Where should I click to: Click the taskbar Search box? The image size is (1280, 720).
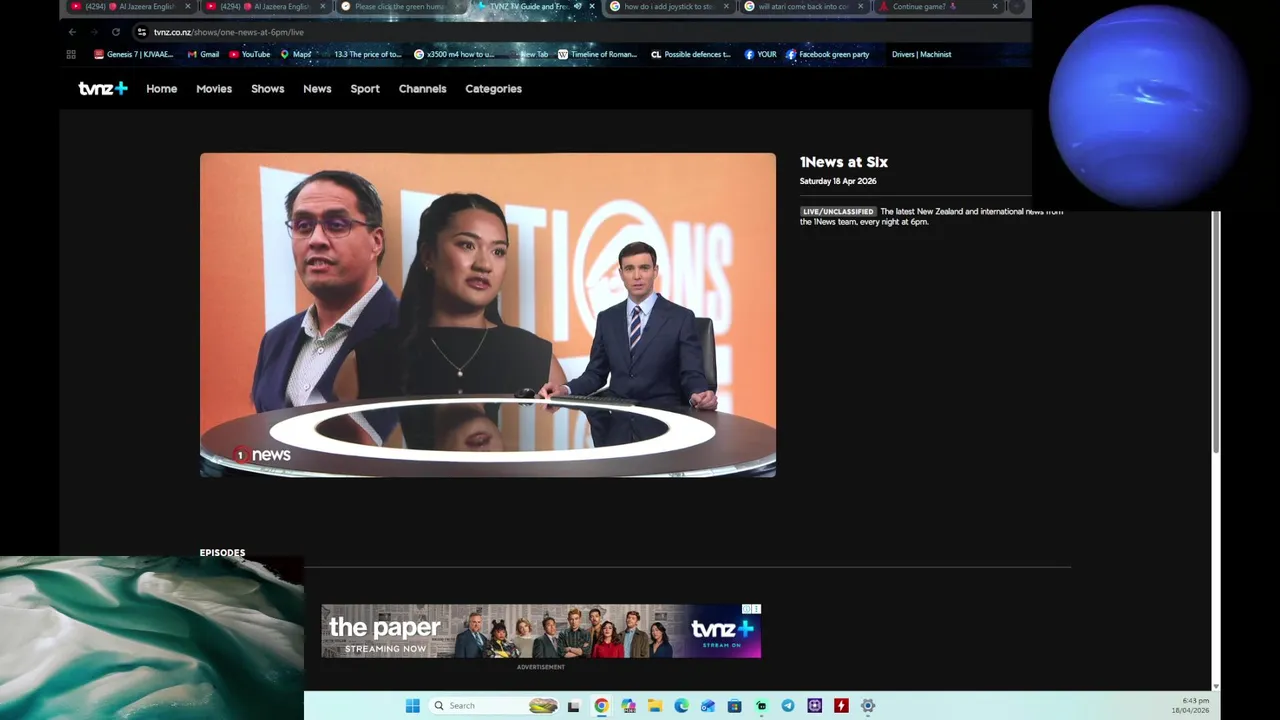coord(494,706)
